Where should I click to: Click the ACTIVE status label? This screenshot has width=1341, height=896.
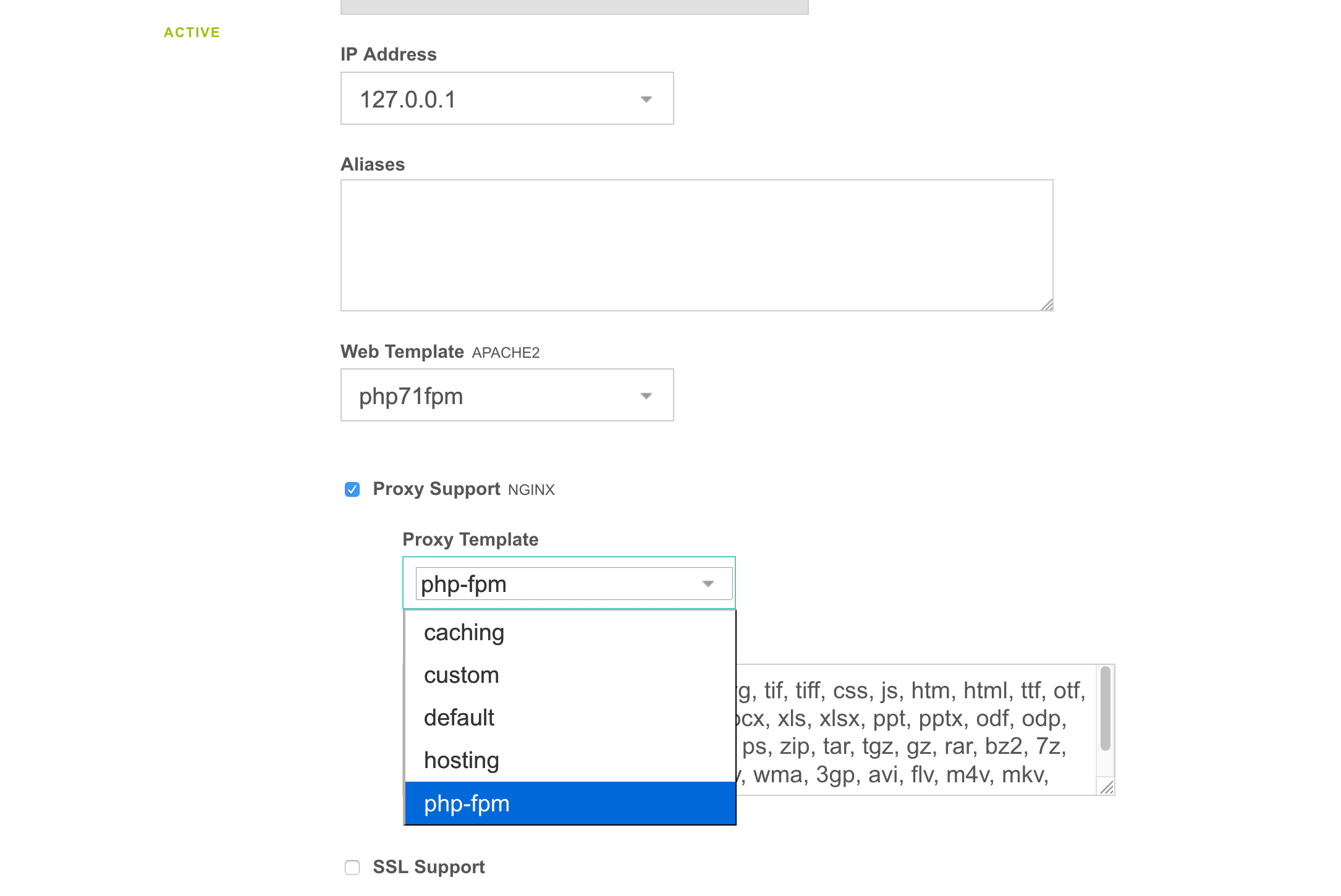192,32
